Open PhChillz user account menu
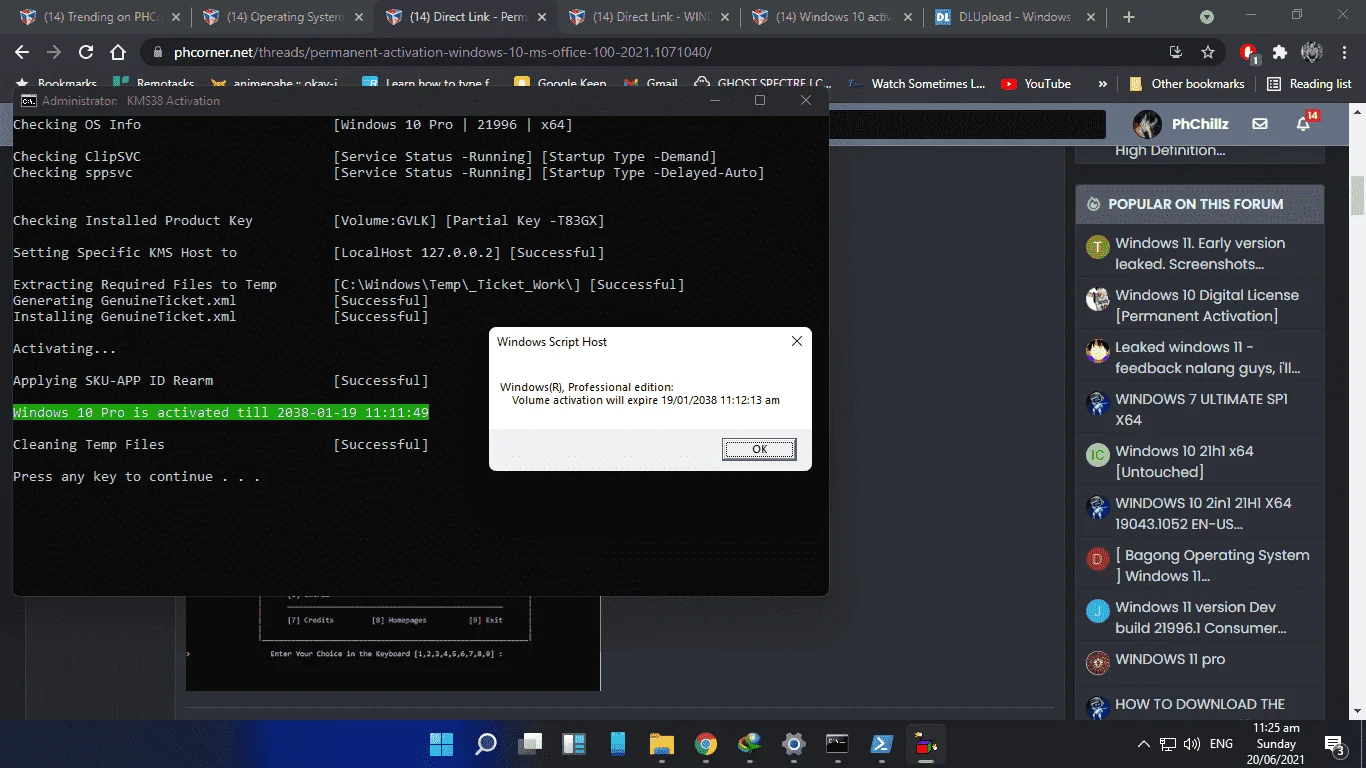 pyautogui.click(x=1182, y=124)
